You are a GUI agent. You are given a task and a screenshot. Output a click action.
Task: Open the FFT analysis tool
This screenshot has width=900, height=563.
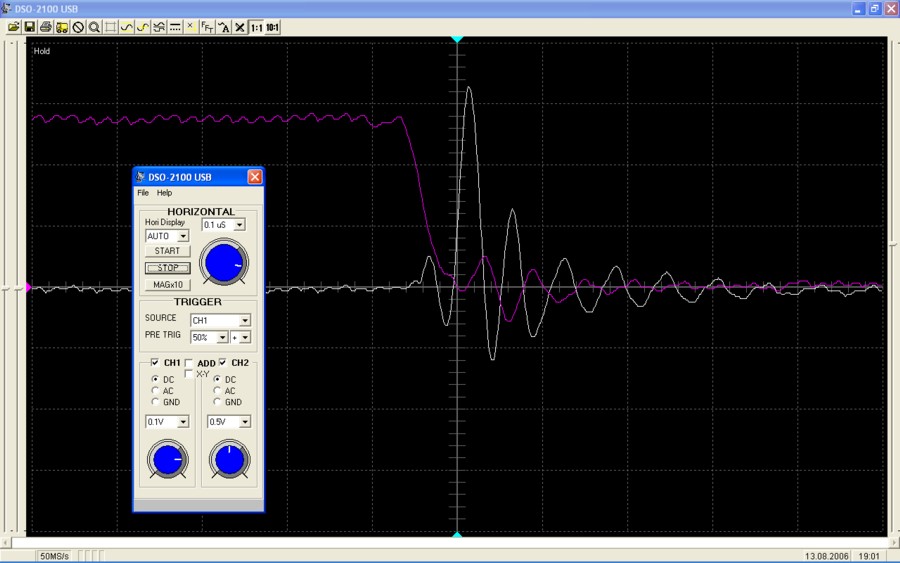[207, 27]
